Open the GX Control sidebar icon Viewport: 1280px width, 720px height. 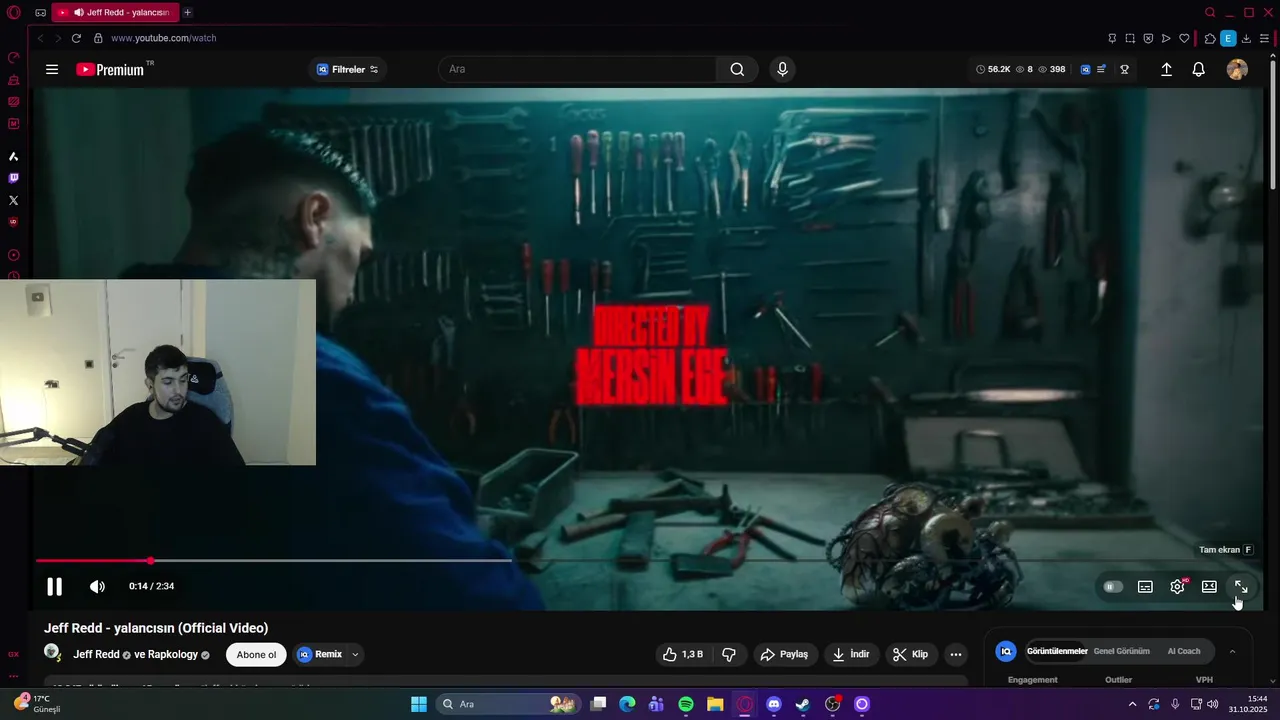13,57
